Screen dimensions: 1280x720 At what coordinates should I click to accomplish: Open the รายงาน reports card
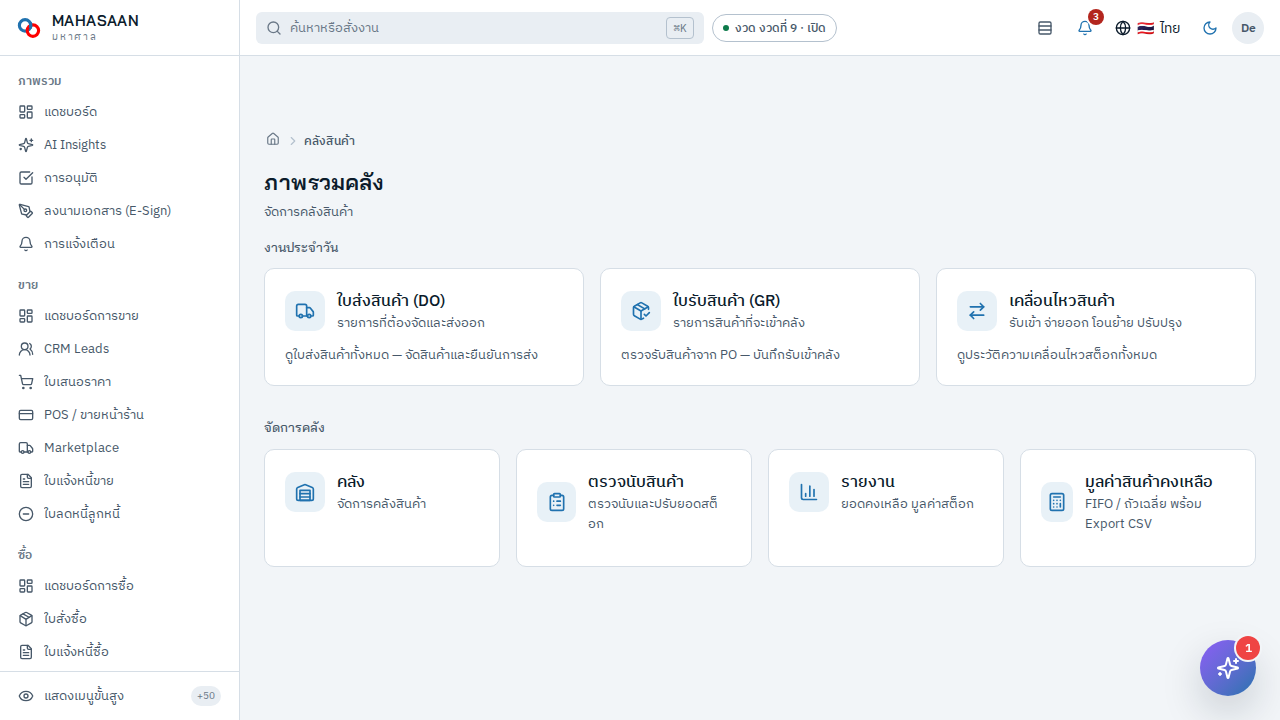[886, 508]
